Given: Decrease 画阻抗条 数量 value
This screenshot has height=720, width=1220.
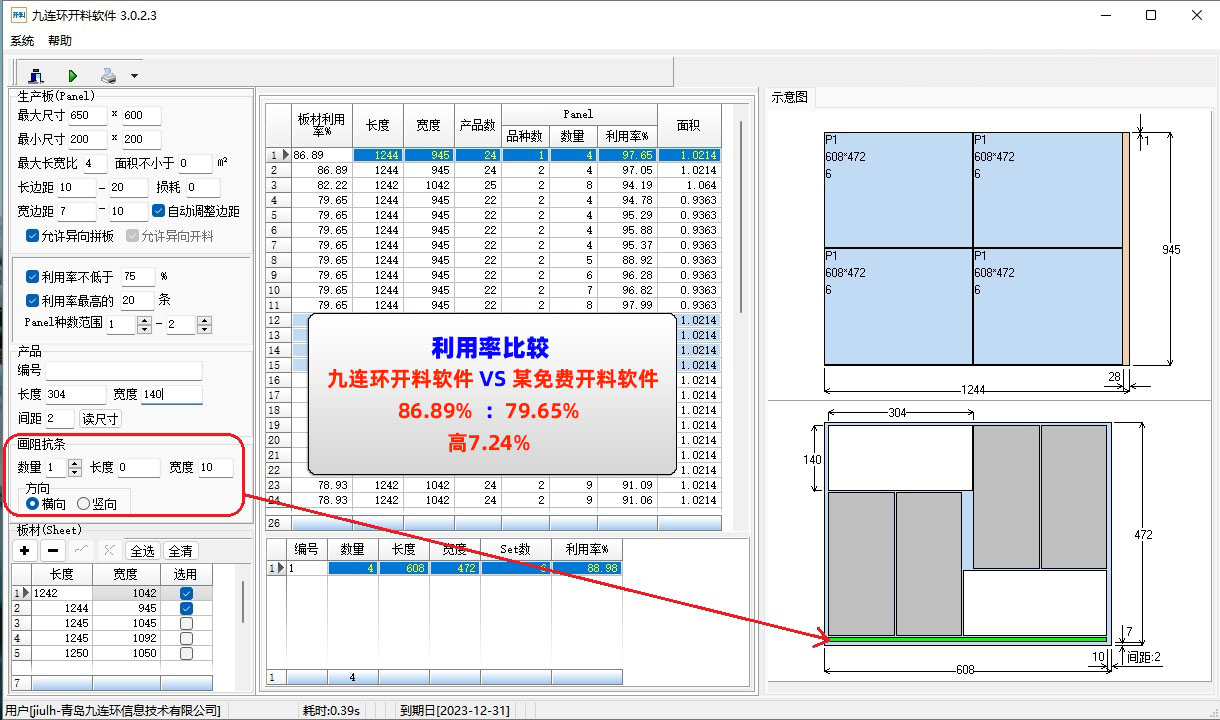Looking at the screenshot, I should pos(75,472).
